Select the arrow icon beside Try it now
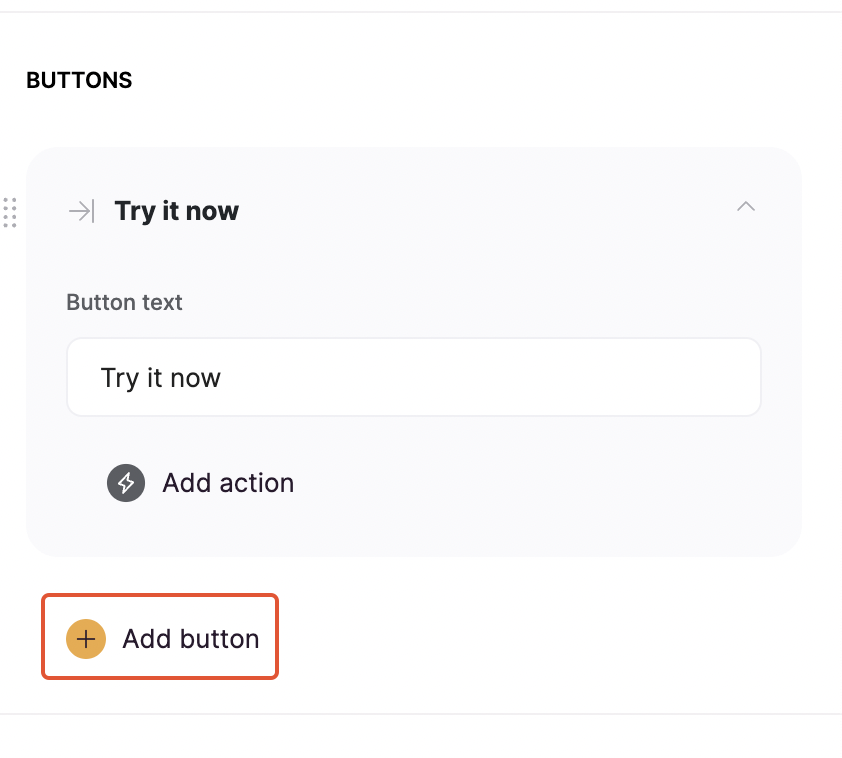This screenshot has height=758, width=842. point(80,211)
